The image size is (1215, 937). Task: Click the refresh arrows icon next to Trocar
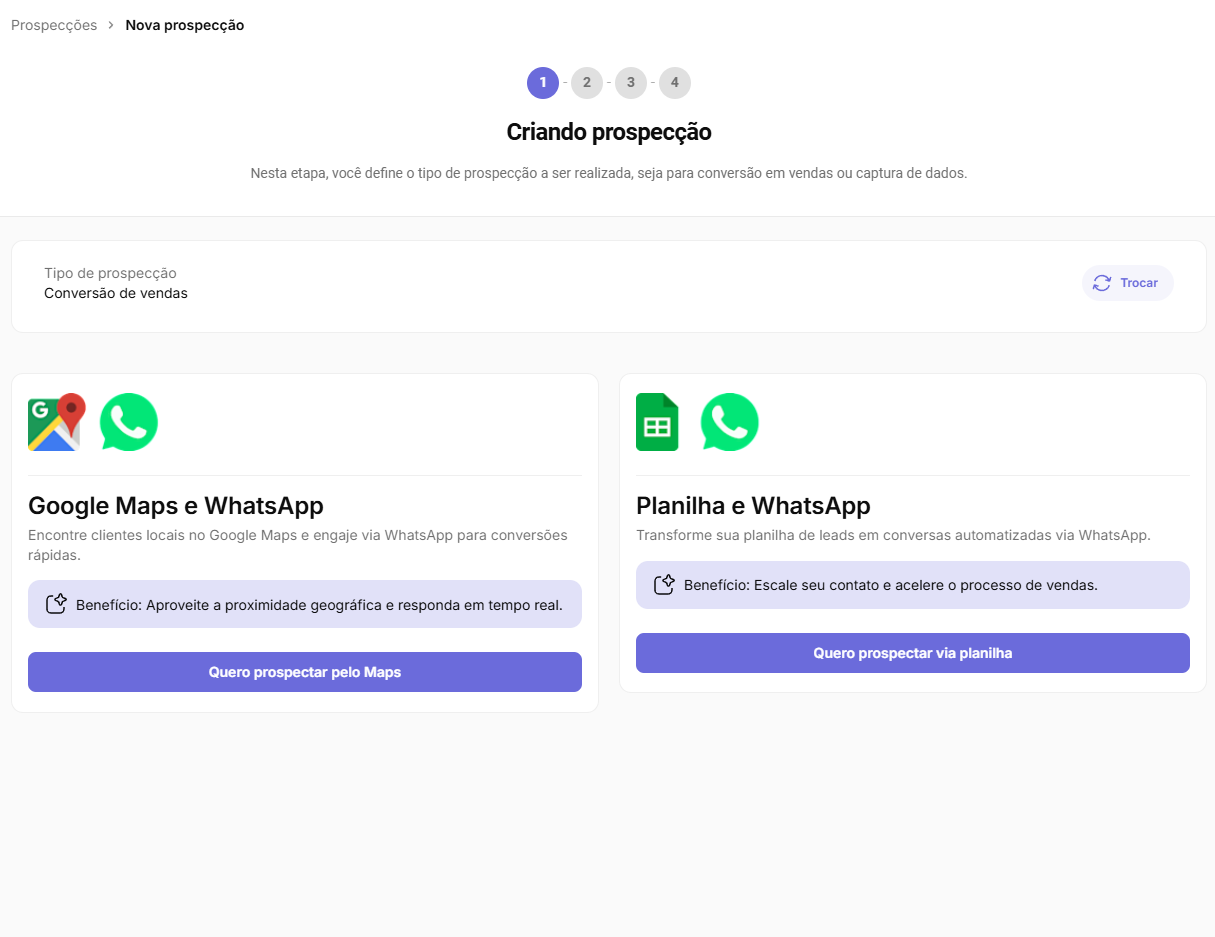(x=1102, y=283)
